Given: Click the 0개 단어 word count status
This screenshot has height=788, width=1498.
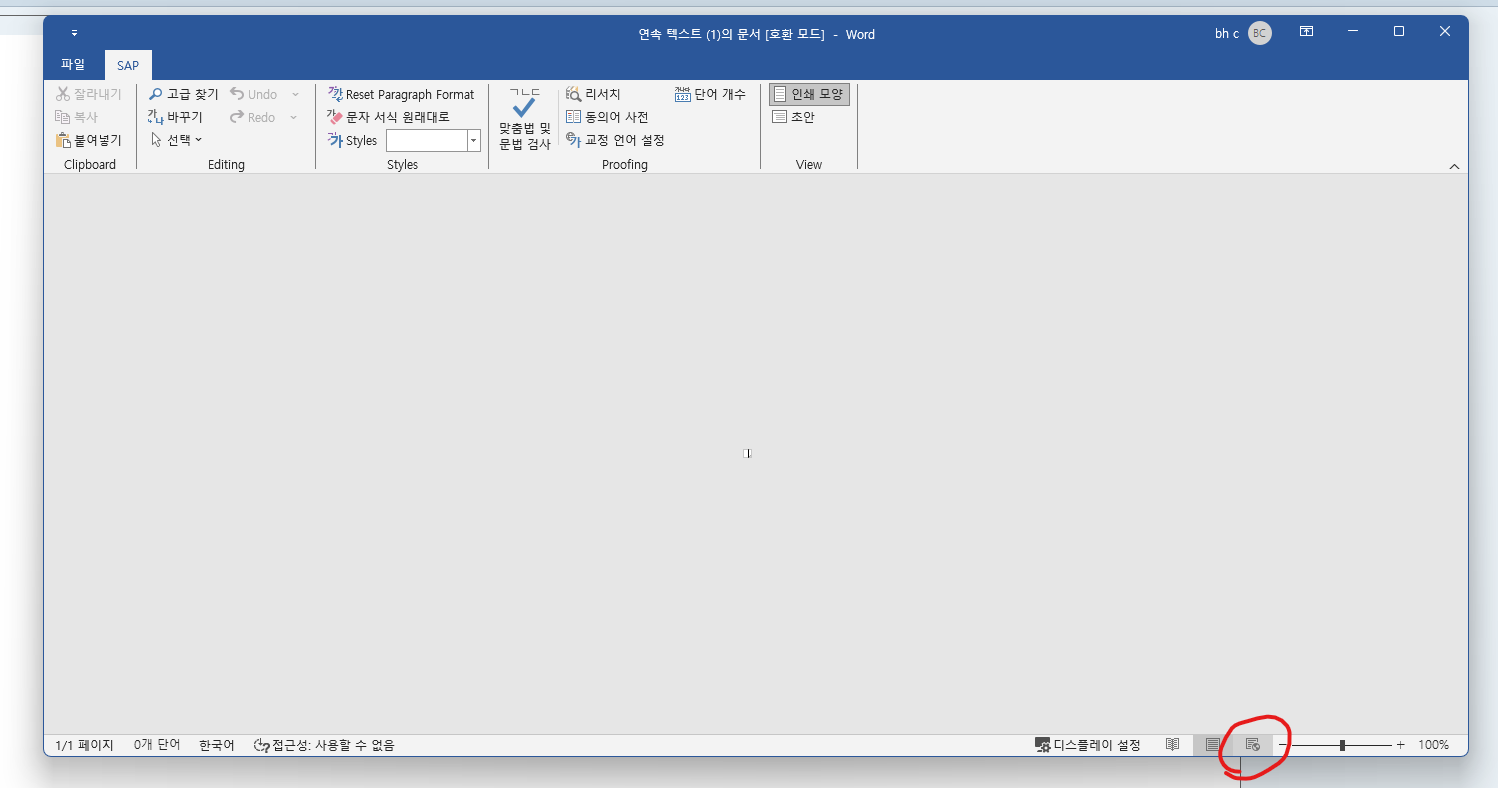Looking at the screenshot, I should point(157,745).
